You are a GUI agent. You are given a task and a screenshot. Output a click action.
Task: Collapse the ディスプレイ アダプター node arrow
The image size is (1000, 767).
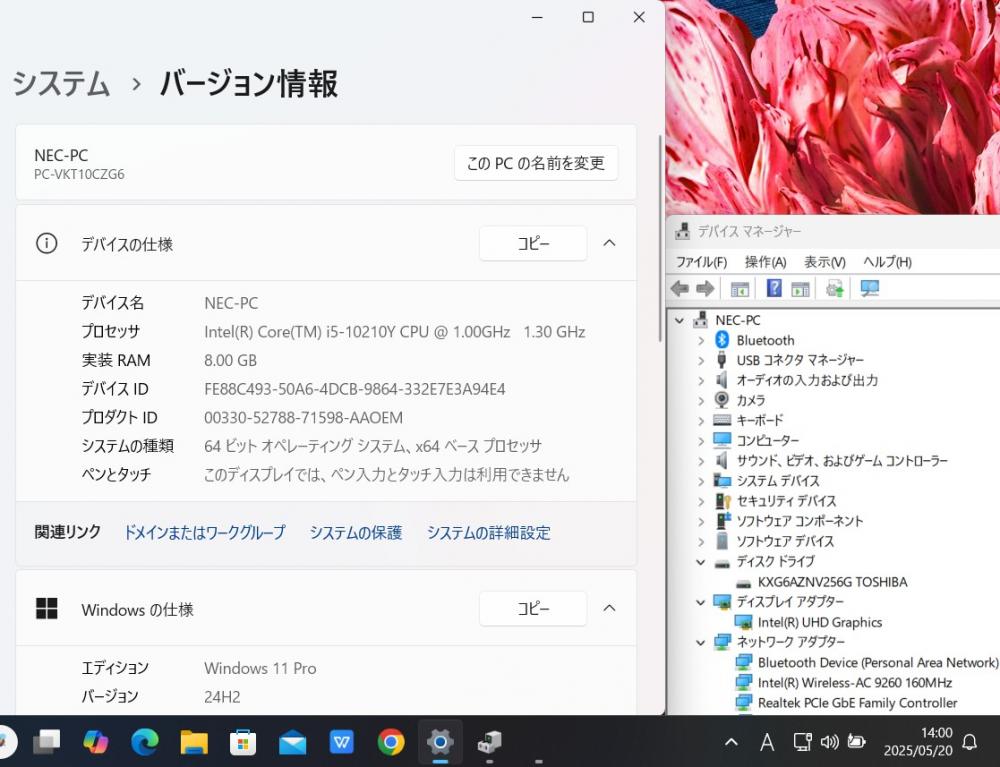[x=701, y=602]
